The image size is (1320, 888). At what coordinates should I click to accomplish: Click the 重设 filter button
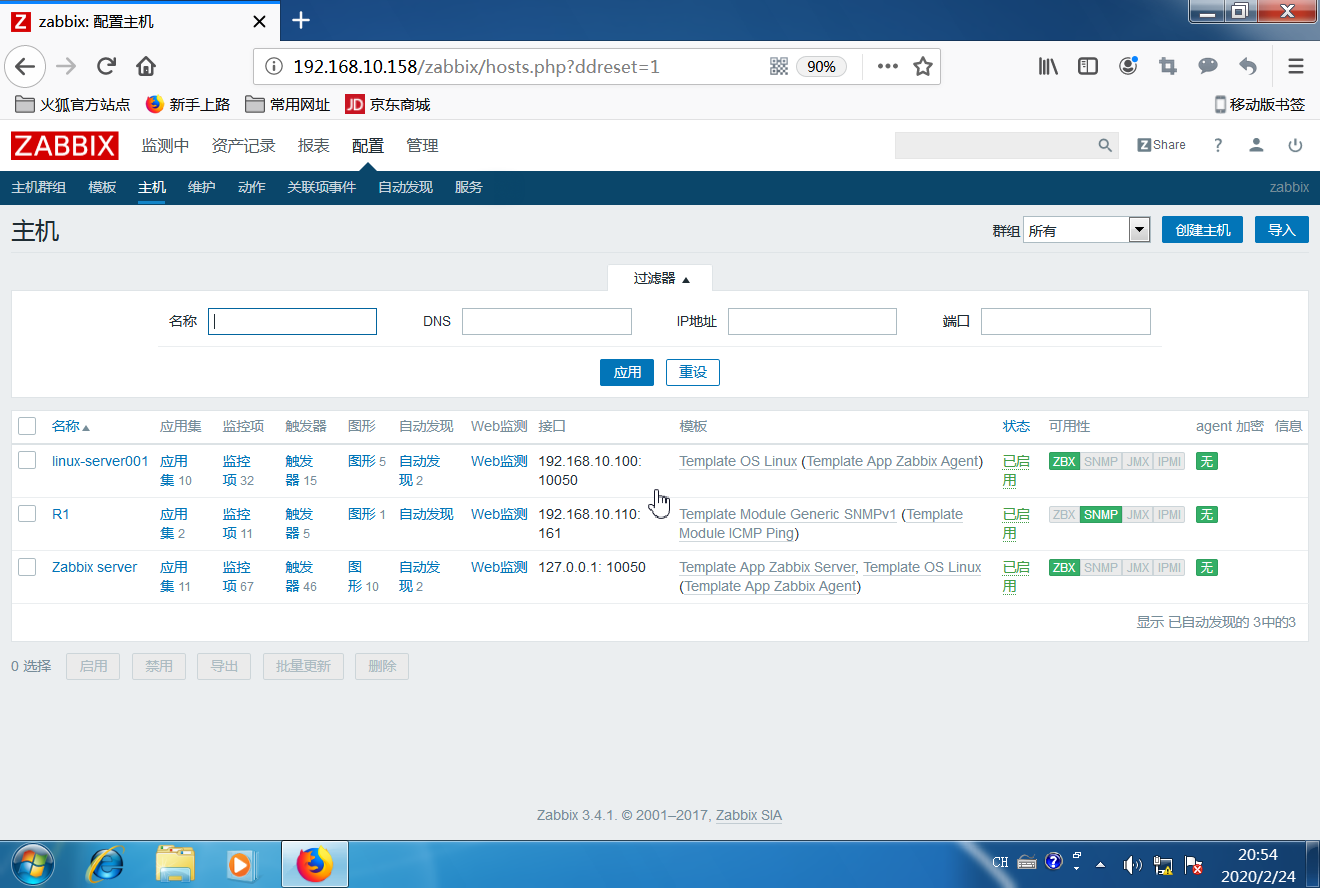point(693,372)
